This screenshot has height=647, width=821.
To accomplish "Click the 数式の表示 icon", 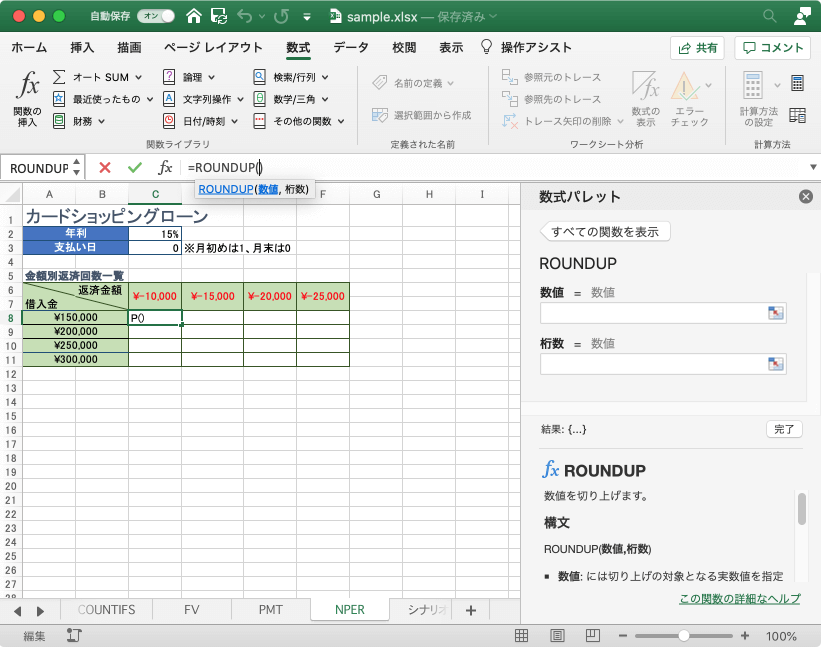I will pyautogui.click(x=645, y=85).
